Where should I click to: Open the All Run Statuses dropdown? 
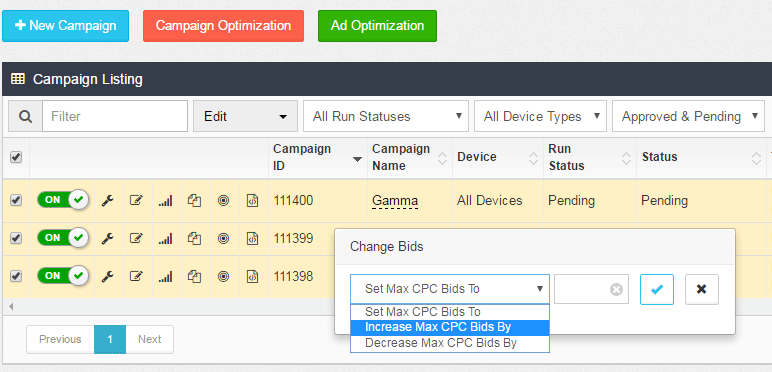pyautogui.click(x=386, y=116)
